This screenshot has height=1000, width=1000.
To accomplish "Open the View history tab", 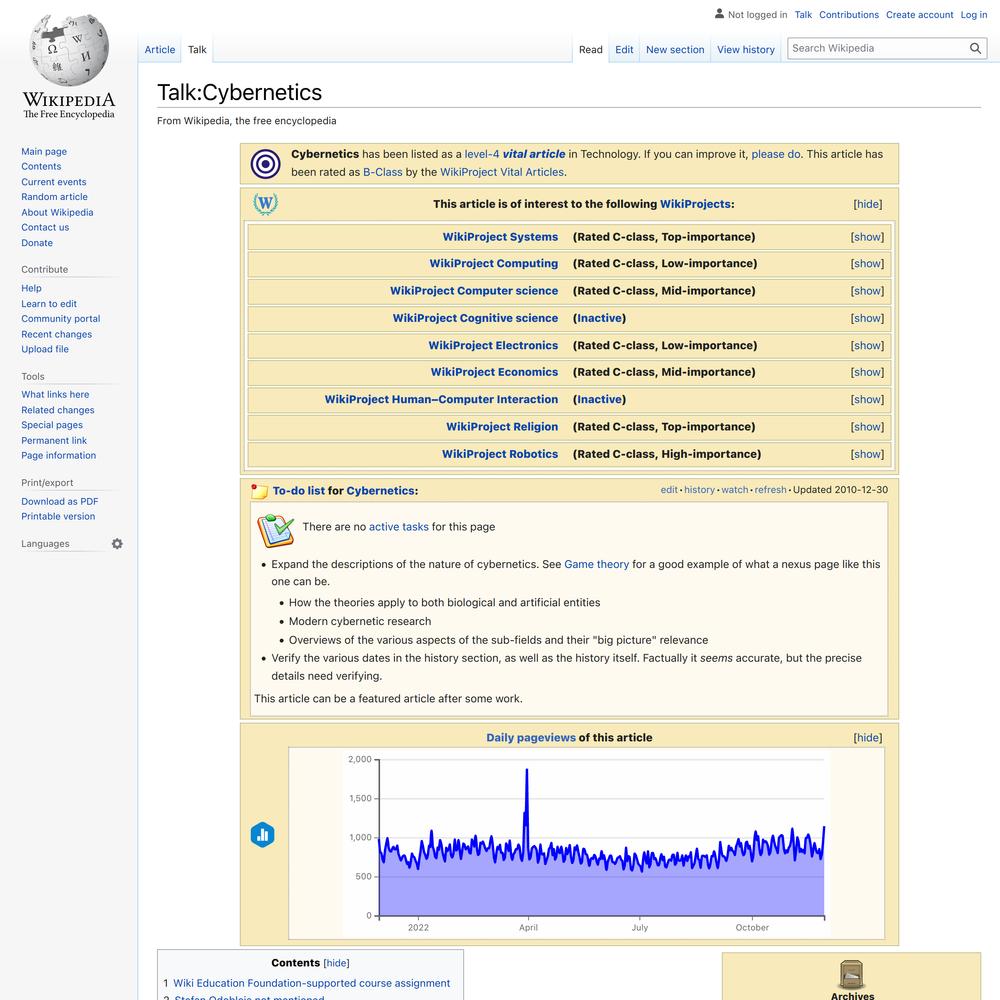I will (746, 50).
